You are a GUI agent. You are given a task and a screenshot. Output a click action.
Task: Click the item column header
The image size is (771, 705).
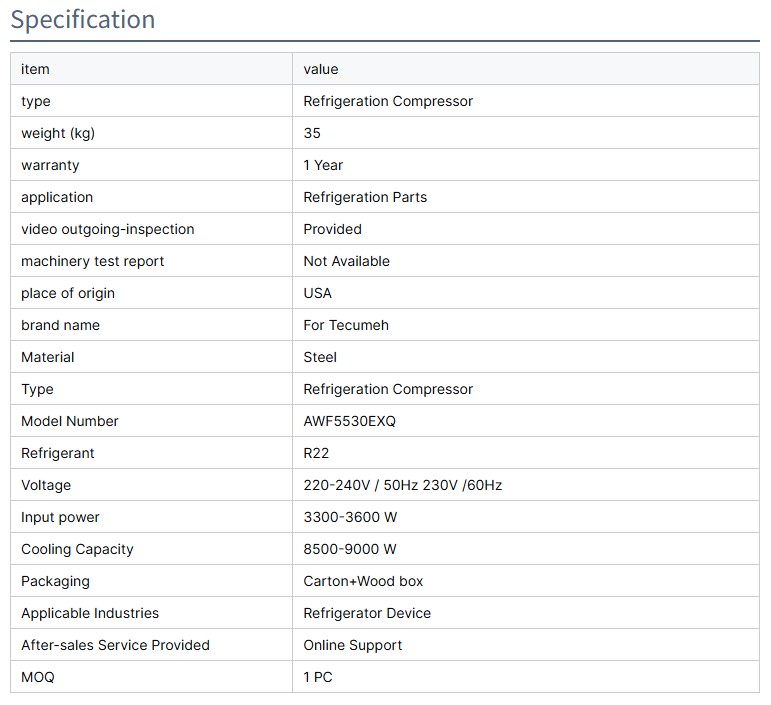[x=35, y=69]
